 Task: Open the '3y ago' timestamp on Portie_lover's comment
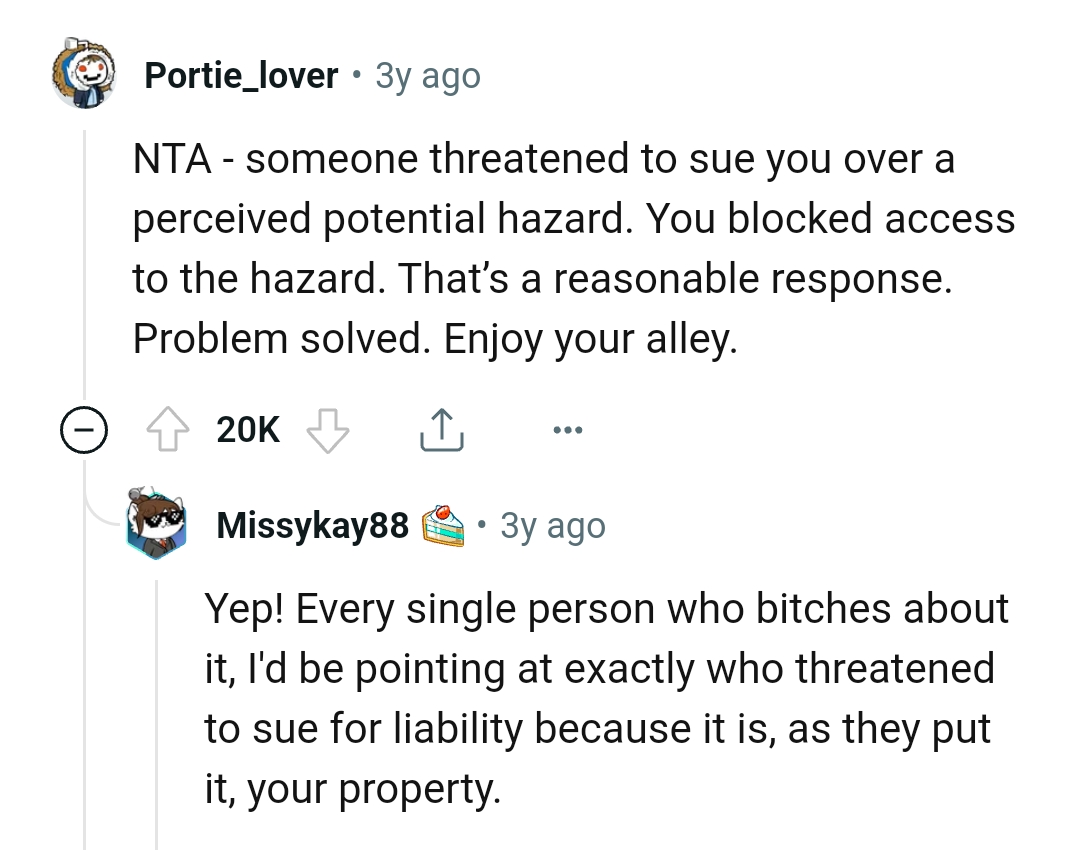[x=427, y=75]
